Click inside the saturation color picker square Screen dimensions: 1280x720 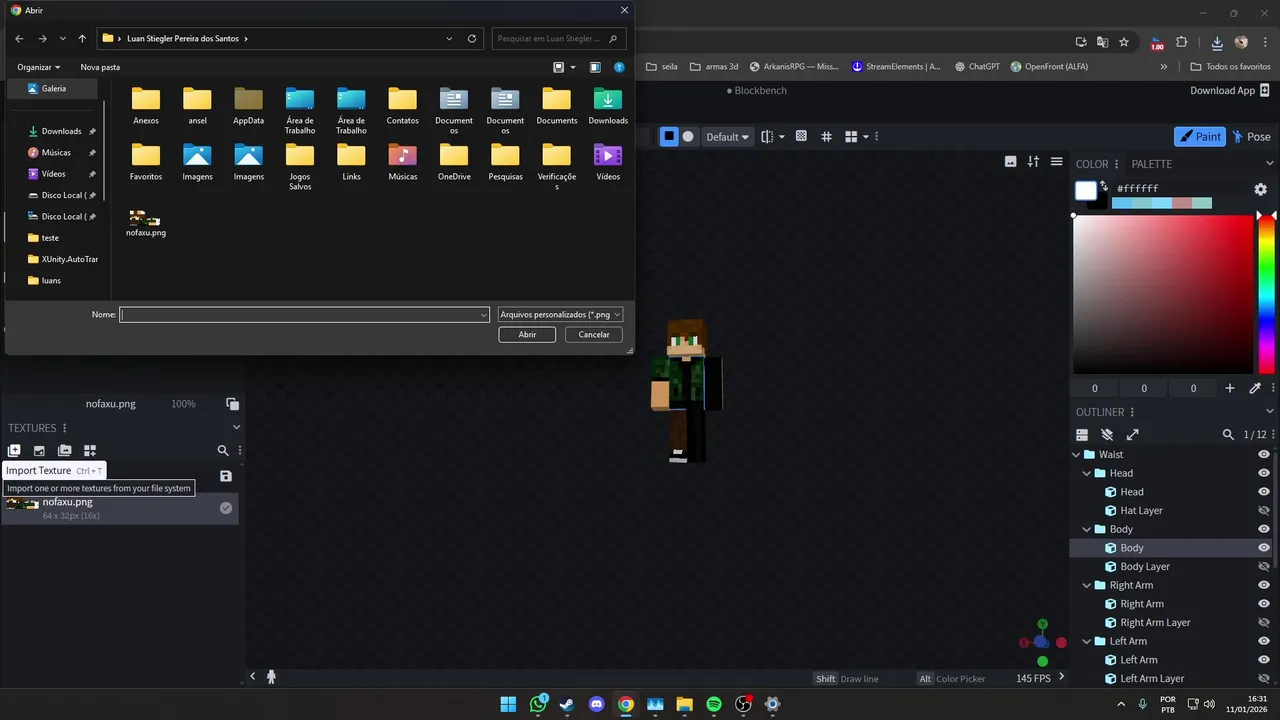click(1163, 294)
